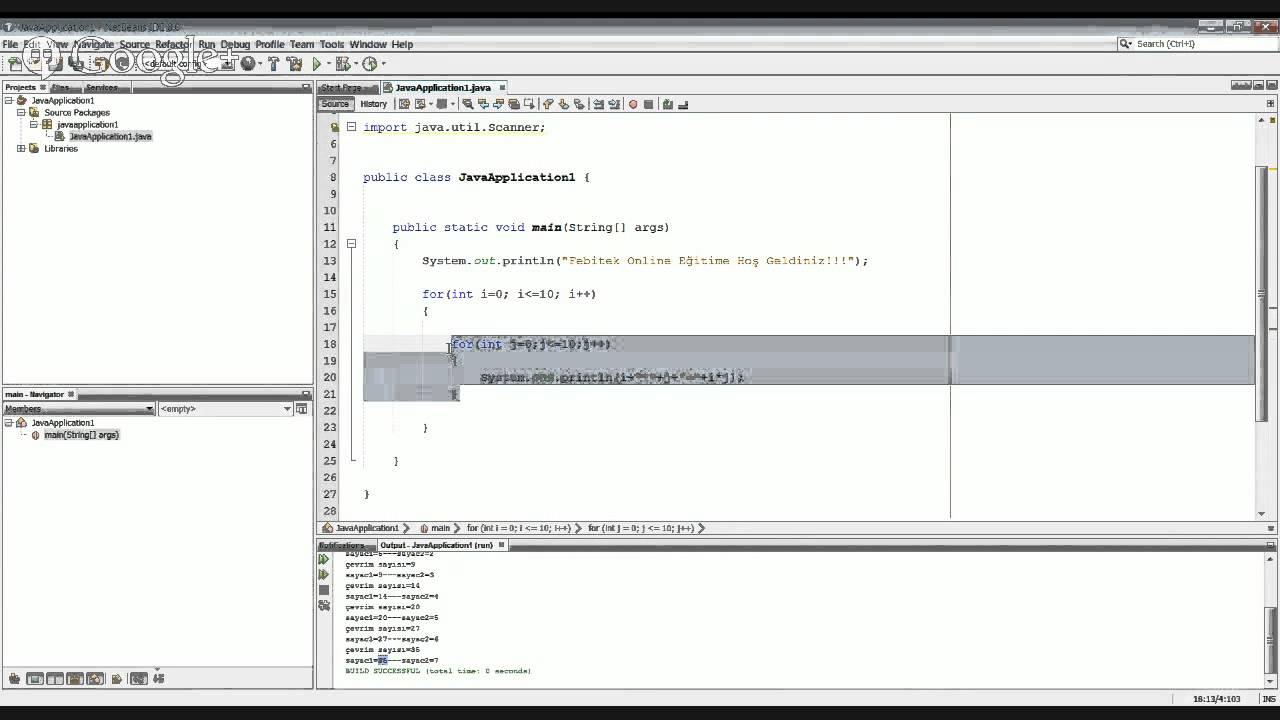Collapse the JavaApplication1 project node

pyautogui.click(x=9, y=101)
